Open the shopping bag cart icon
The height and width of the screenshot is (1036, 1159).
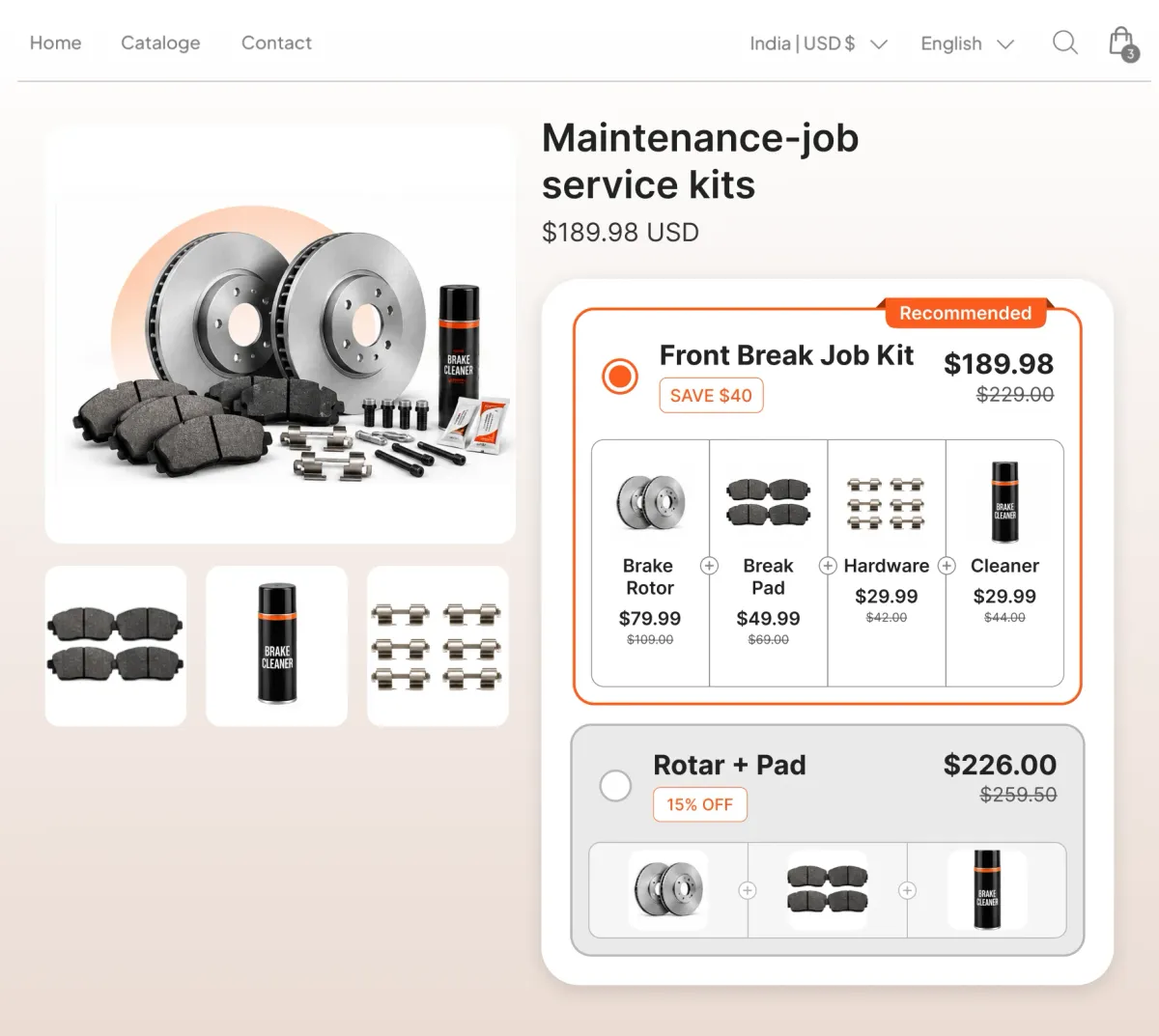(1122, 42)
